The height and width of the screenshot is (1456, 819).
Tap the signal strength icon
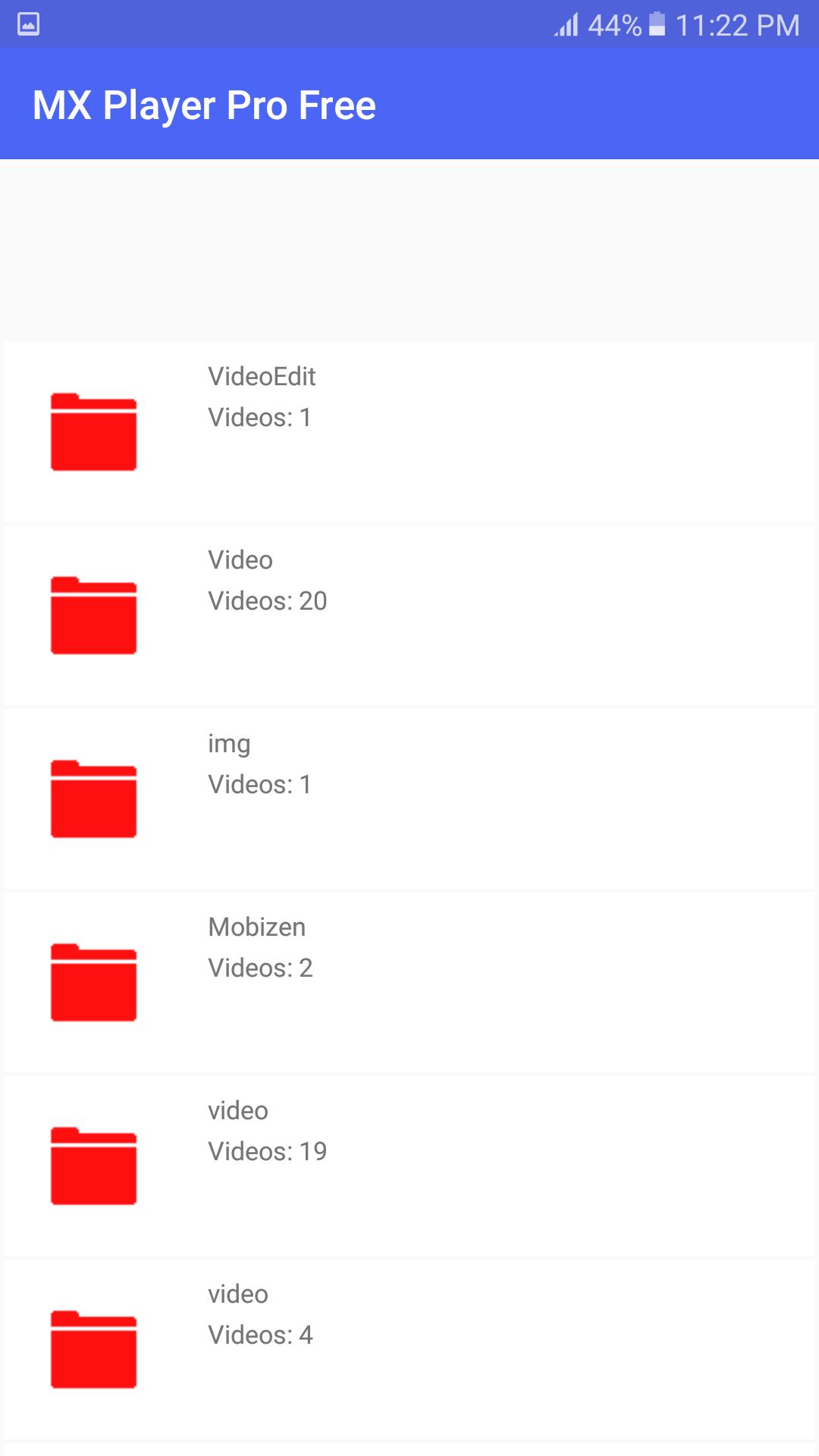click(566, 24)
